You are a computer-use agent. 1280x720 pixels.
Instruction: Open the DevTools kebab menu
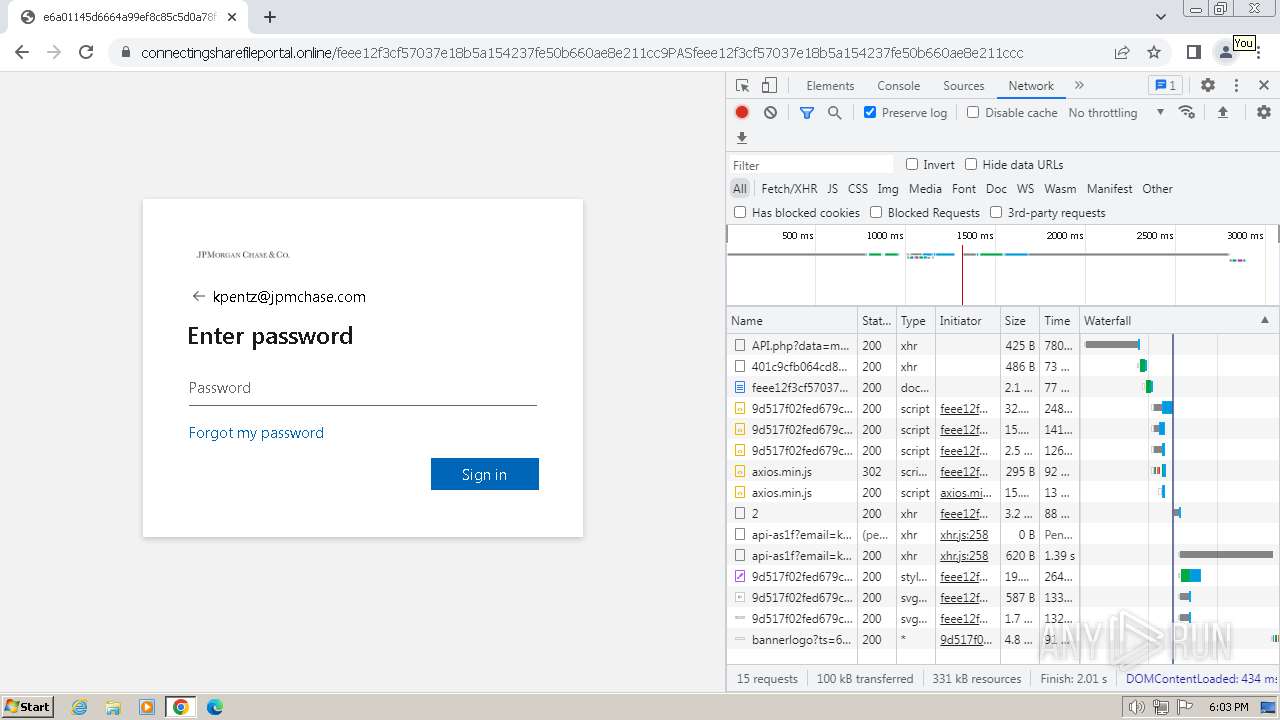pyautogui.click(x=1236, y=86)
